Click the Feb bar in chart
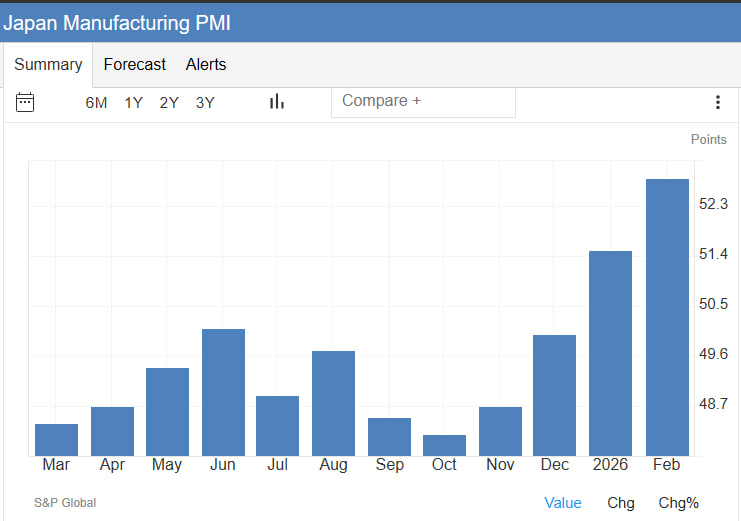This screenshot has width=741, height=521. click(x=667, y=318)
